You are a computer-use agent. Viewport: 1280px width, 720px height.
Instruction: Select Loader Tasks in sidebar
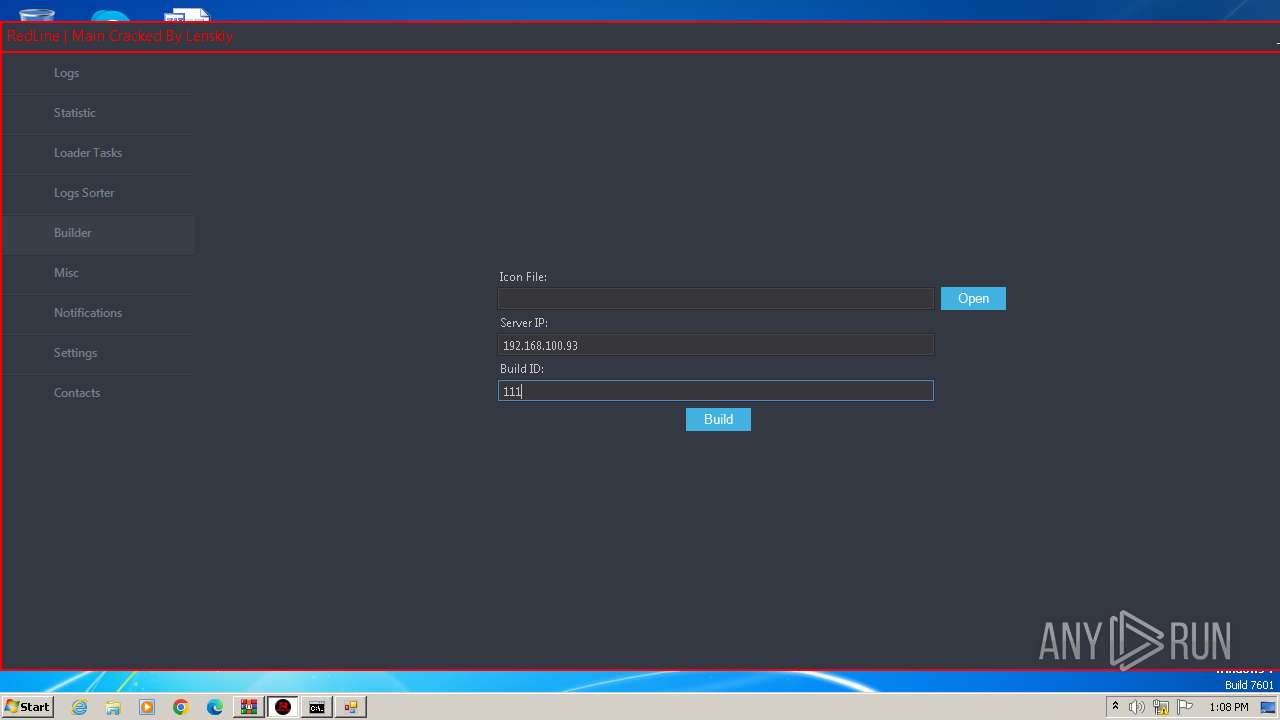point(97,153)
